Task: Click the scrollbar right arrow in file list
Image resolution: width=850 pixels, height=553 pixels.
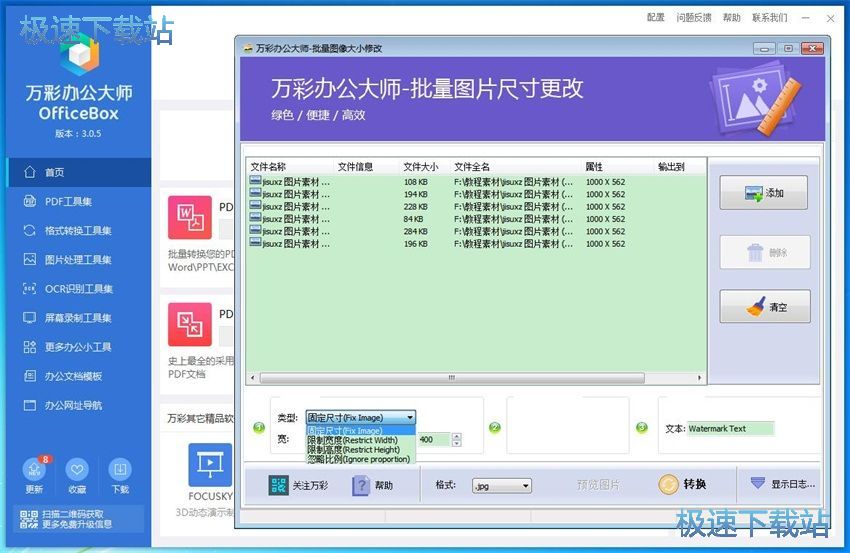Action: tap(699, 377)
